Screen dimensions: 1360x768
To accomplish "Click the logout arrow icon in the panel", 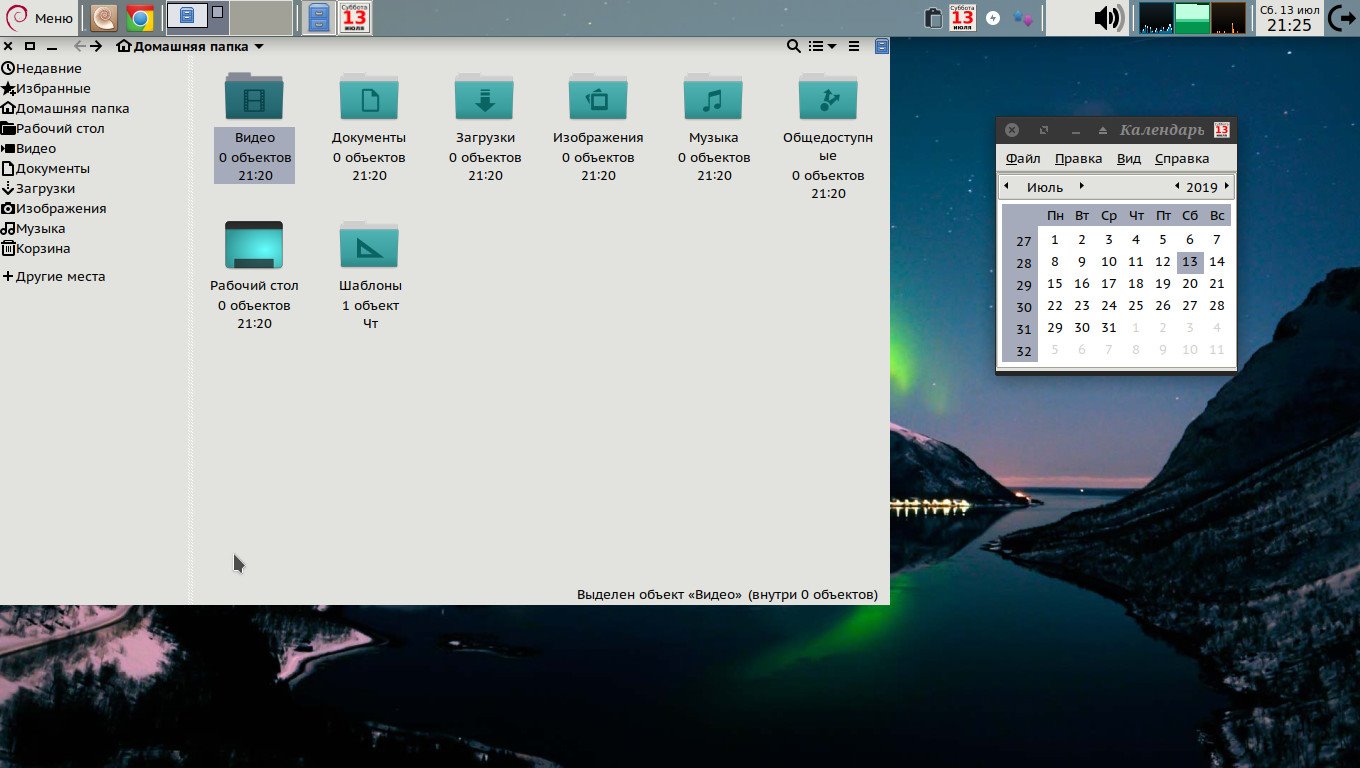I will tap(1342, 18).
